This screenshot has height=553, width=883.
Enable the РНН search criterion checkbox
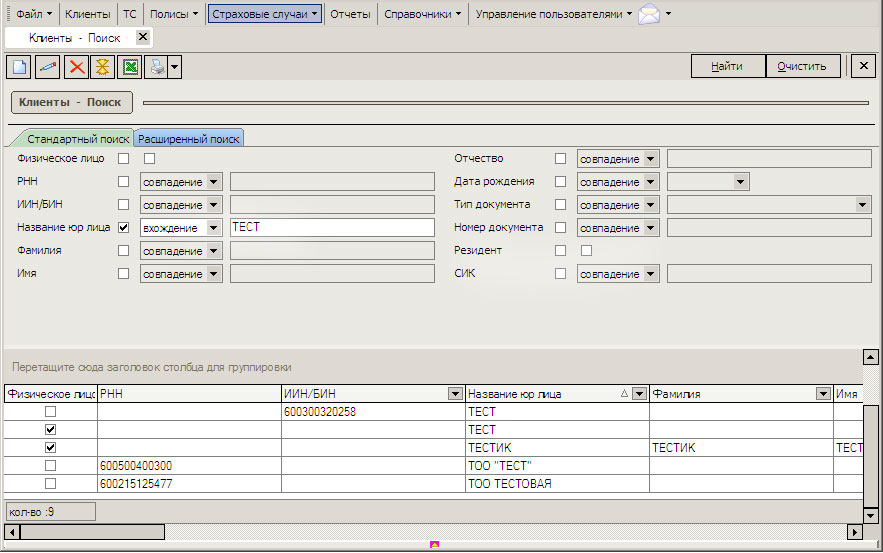tap(124, 182)
